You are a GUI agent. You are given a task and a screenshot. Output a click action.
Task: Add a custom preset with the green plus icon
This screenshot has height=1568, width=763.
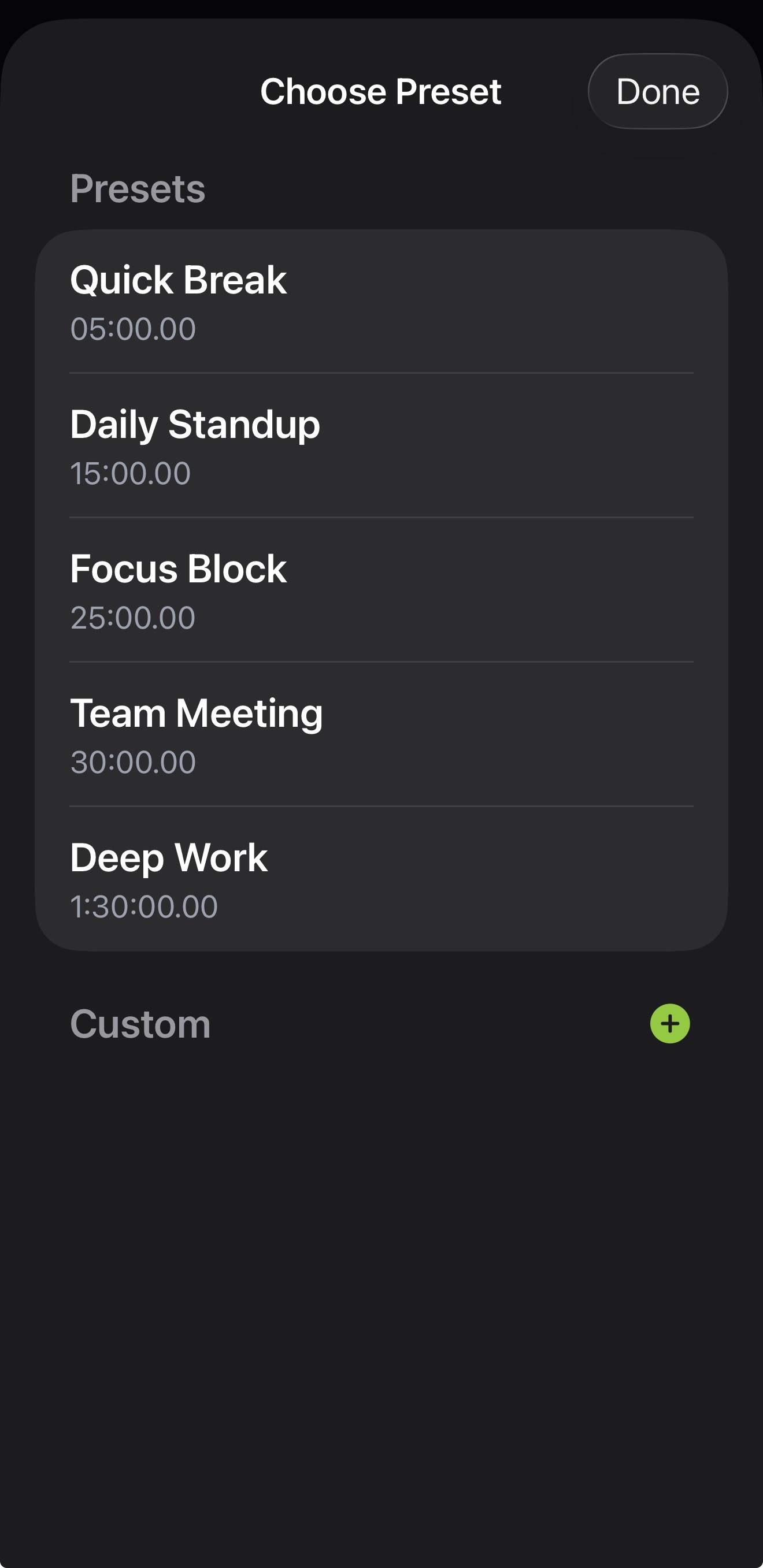pos(669,1023)
